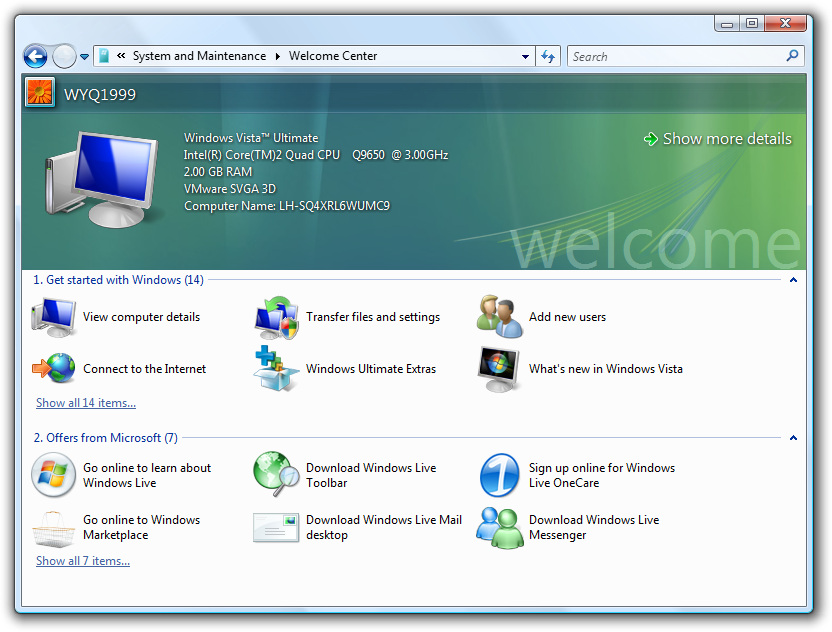This screenshot has height=632, width=832.
Task: Minimize the Welcome Center window
Action: (727, 24)
